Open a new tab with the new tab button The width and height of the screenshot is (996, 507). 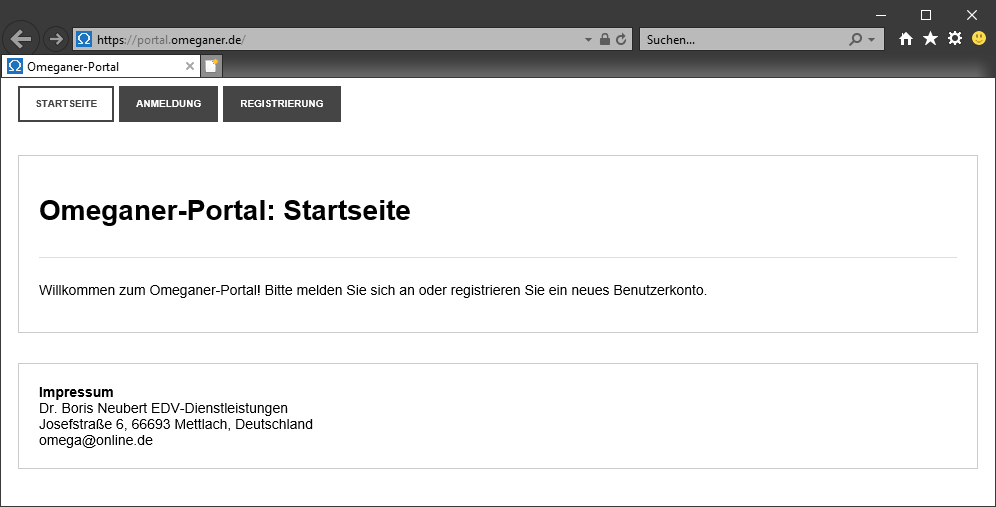click(x=211, y=67)
